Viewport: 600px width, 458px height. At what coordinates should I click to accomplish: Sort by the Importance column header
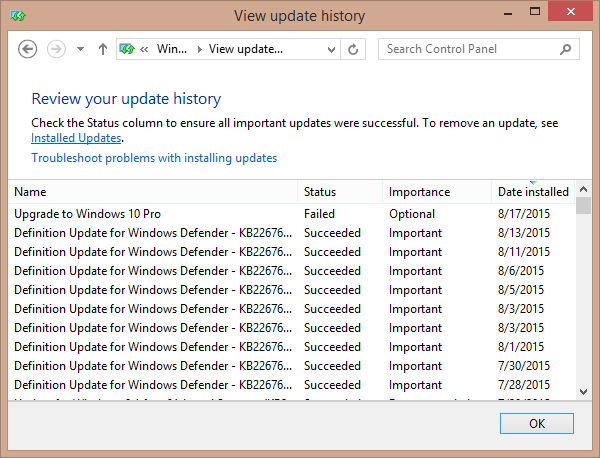click(419, 192)
